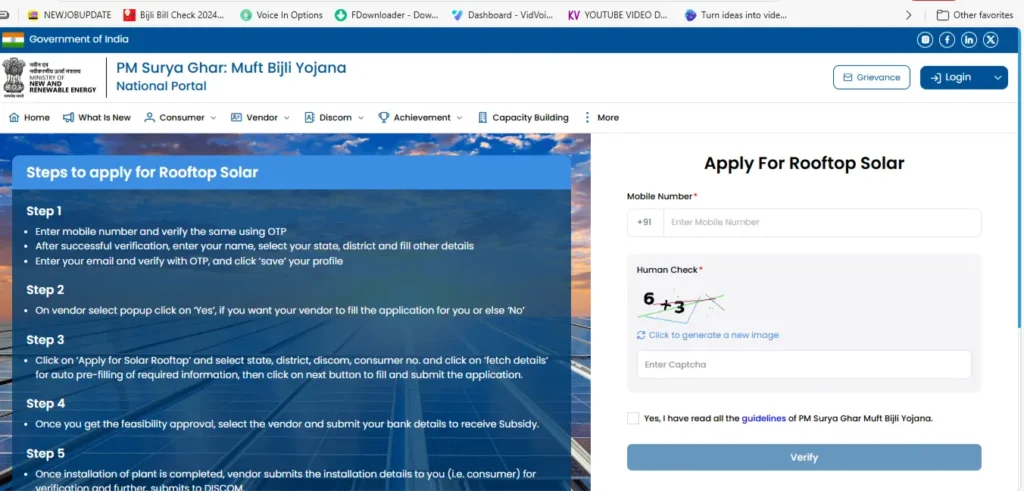
Task: Expand the Login dropdown arrow
Action: point(997,77)
